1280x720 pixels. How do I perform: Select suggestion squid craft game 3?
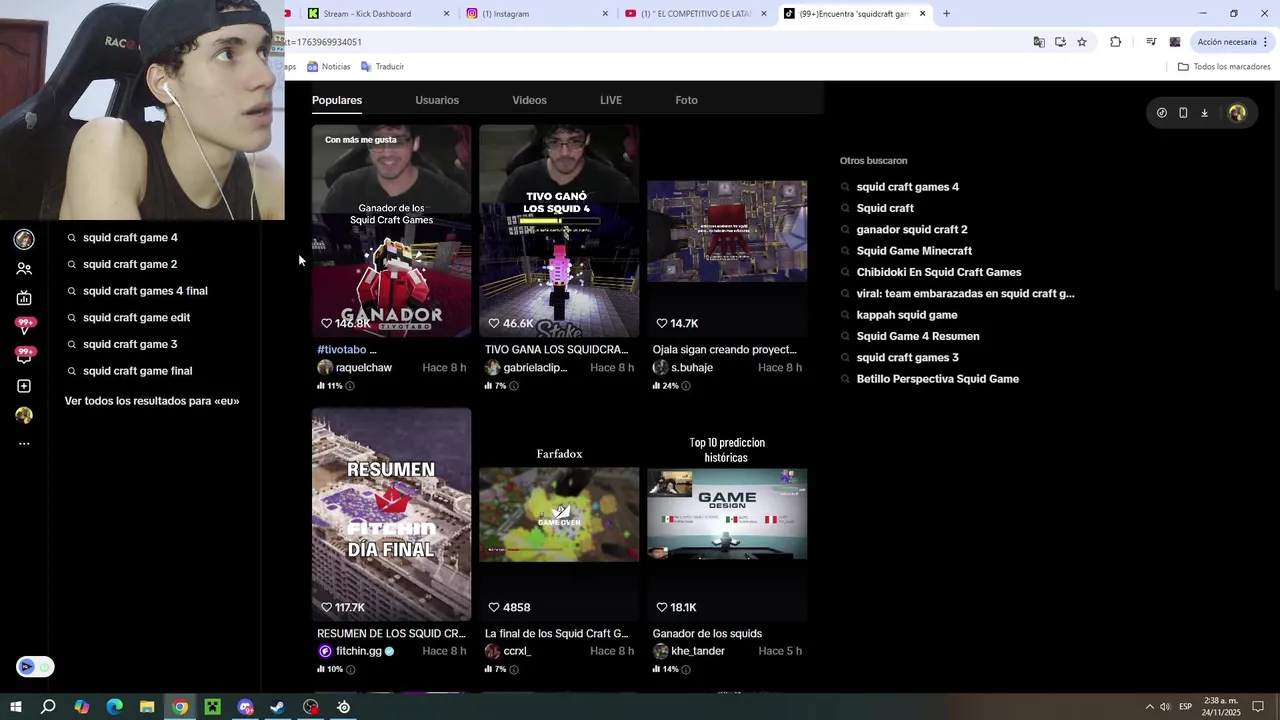tap(130, 344)
